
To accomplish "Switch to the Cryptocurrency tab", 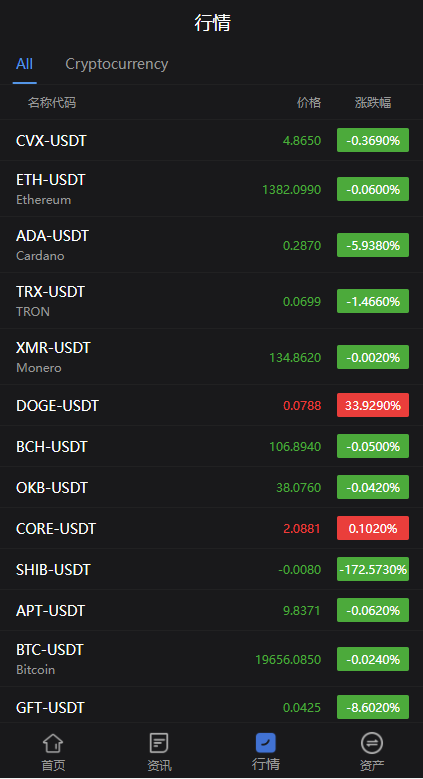I will 116,64.
